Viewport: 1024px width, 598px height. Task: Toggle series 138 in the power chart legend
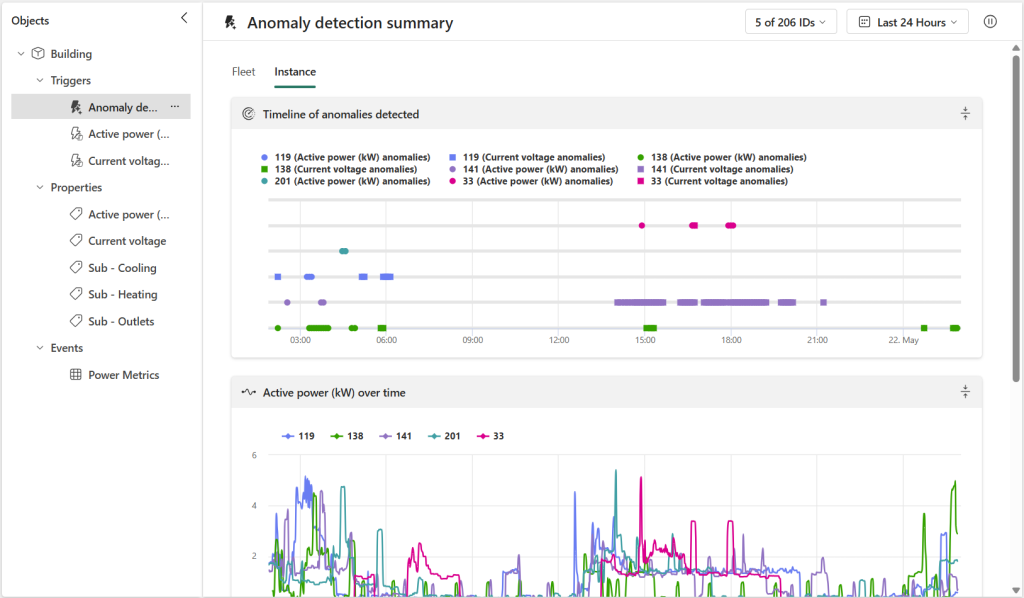[x=347, y=436]
